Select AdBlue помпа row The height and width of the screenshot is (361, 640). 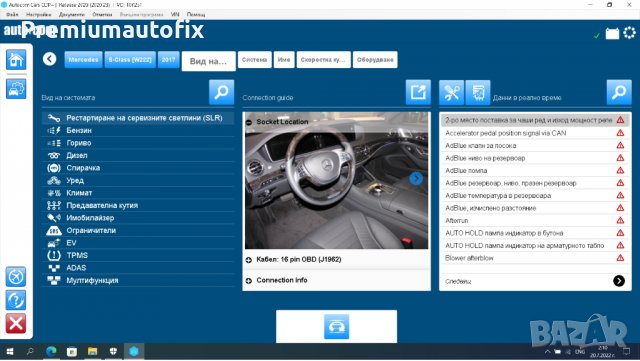pyautogui.click(x=535, y=170)
